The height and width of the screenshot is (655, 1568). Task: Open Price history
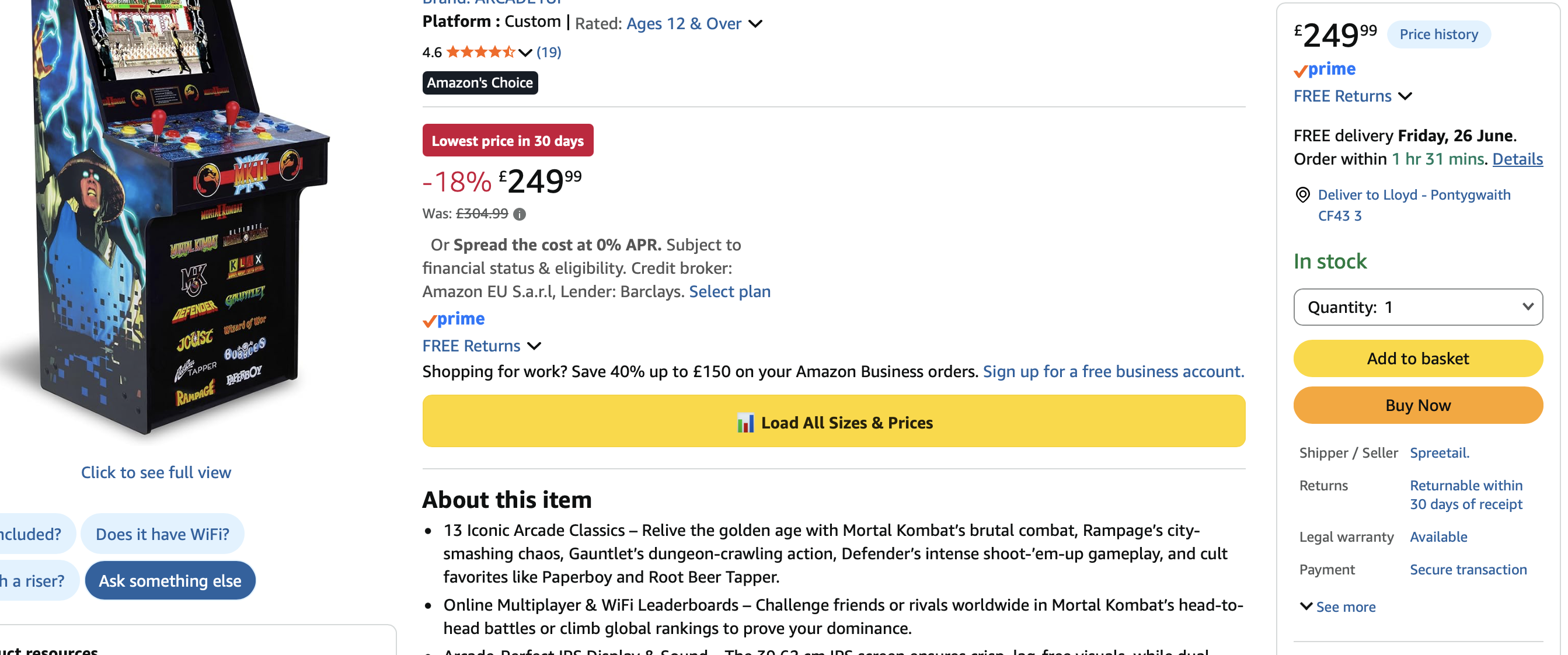tap(1438, 34)
